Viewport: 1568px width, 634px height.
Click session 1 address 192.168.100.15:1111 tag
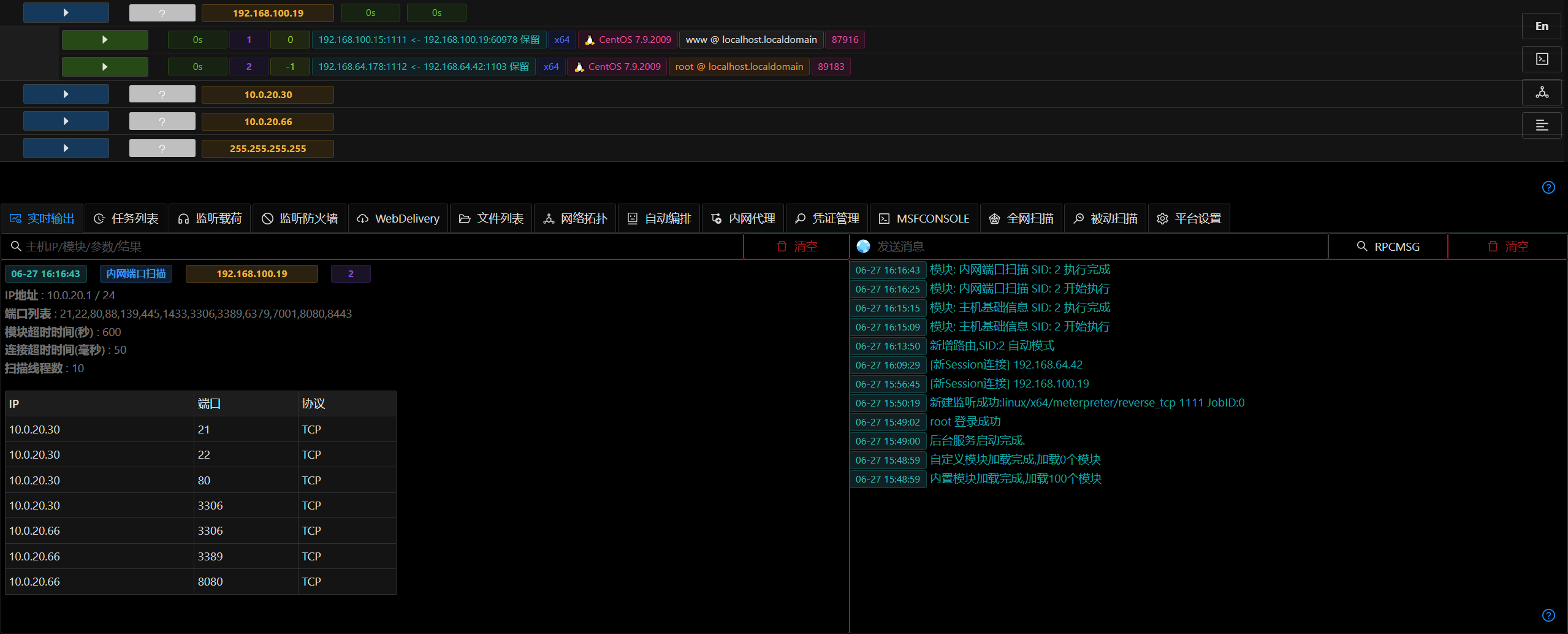429,40
